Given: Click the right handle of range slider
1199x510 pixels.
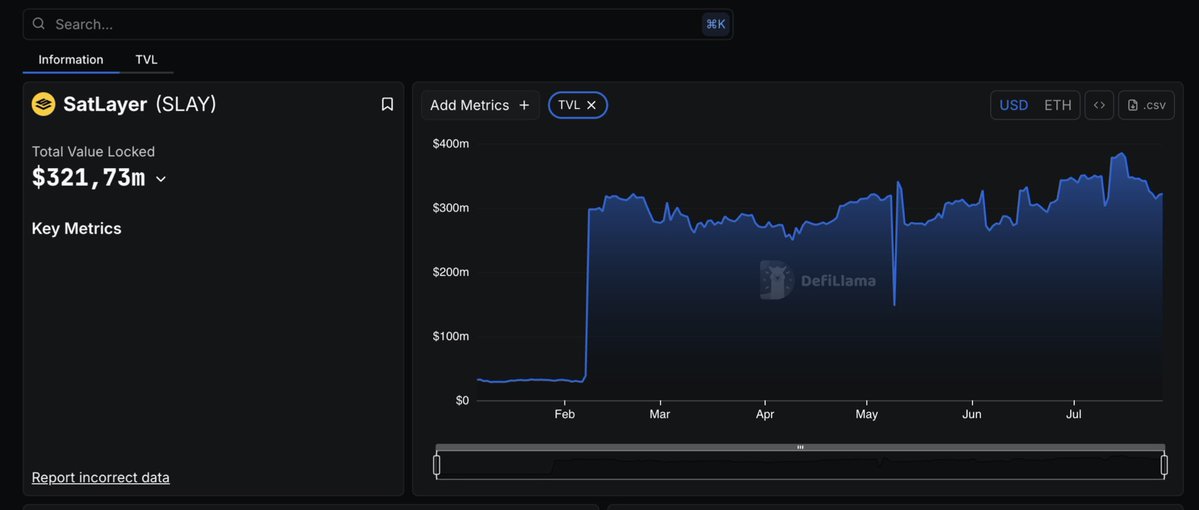Looking at the screenshot, I should pyautogui.click(x=1165, y=465).
